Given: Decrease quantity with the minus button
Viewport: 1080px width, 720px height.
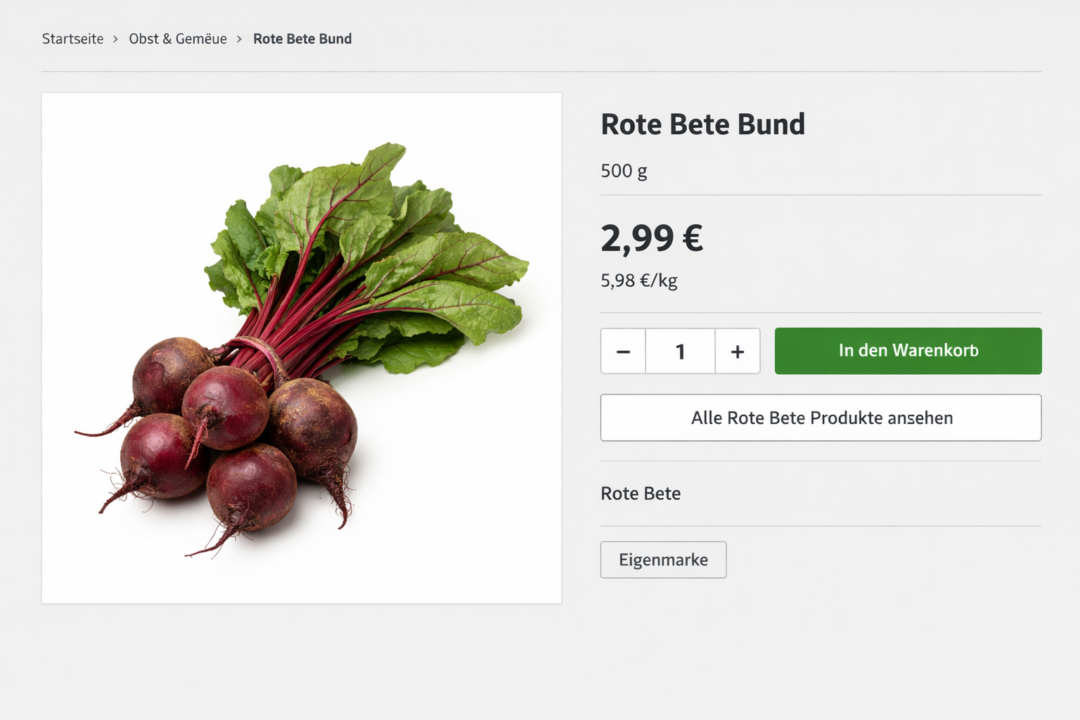Looking at the screenshot, I should coord(623,351).
